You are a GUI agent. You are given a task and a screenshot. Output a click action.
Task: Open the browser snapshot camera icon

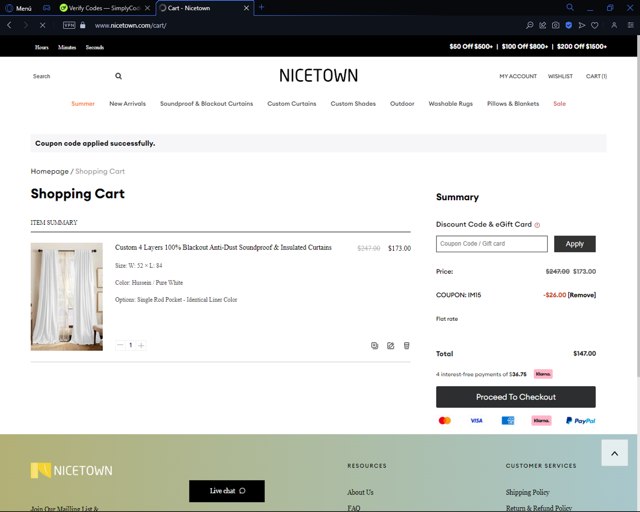click(556, 25)
